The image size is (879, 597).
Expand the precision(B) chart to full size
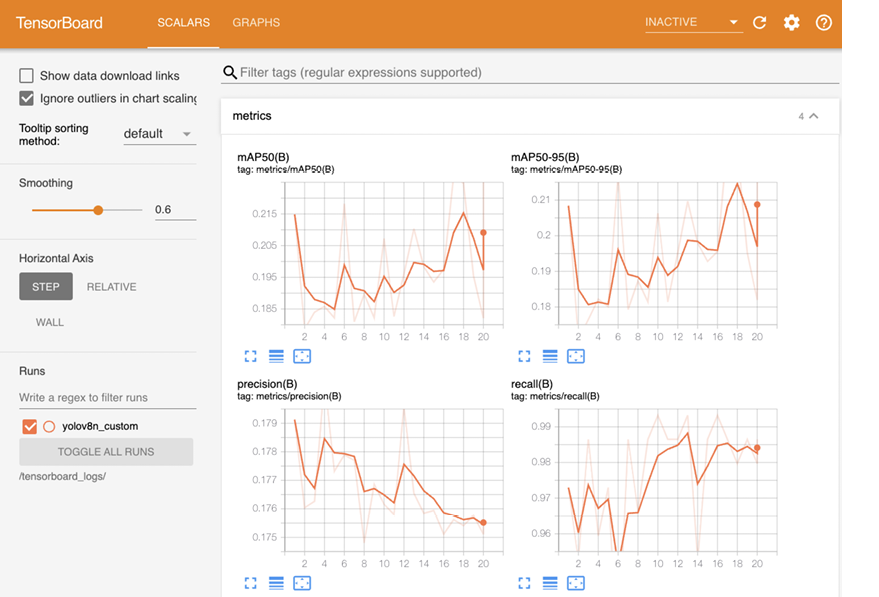click(251, 583)
